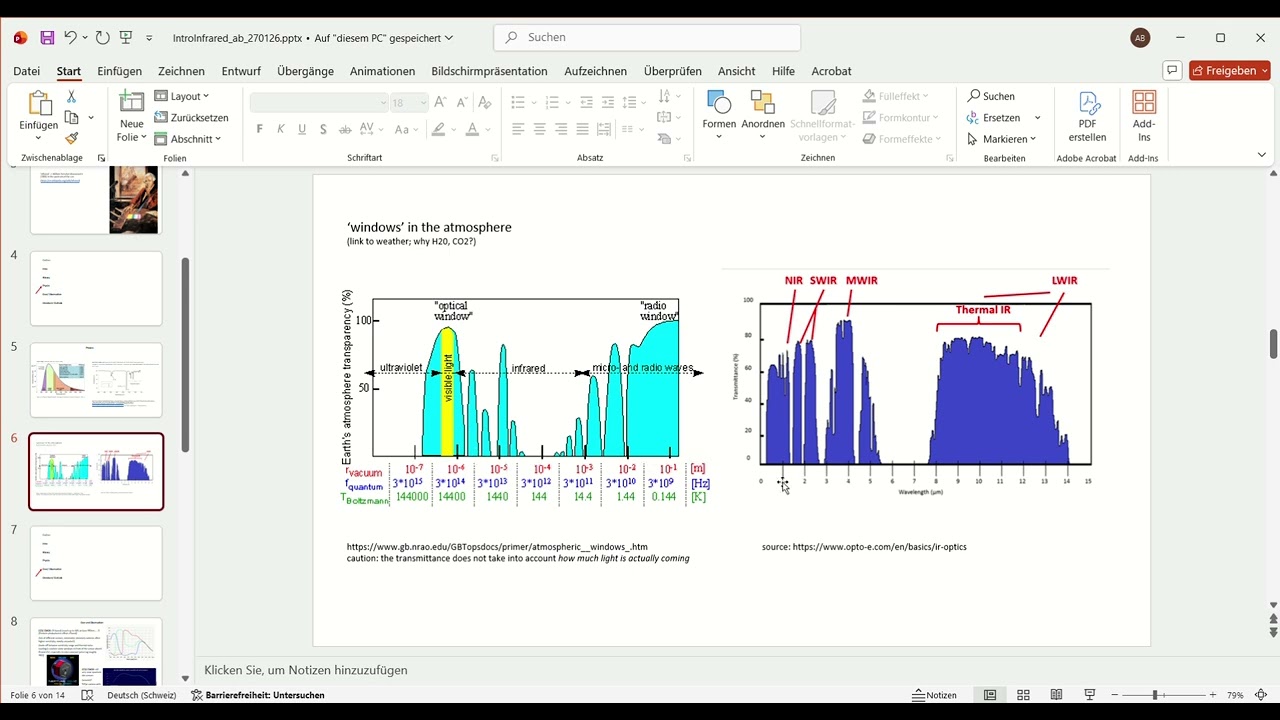
Task: Click the Suchen search box in title bar
Action: click(x=647, y=37)
